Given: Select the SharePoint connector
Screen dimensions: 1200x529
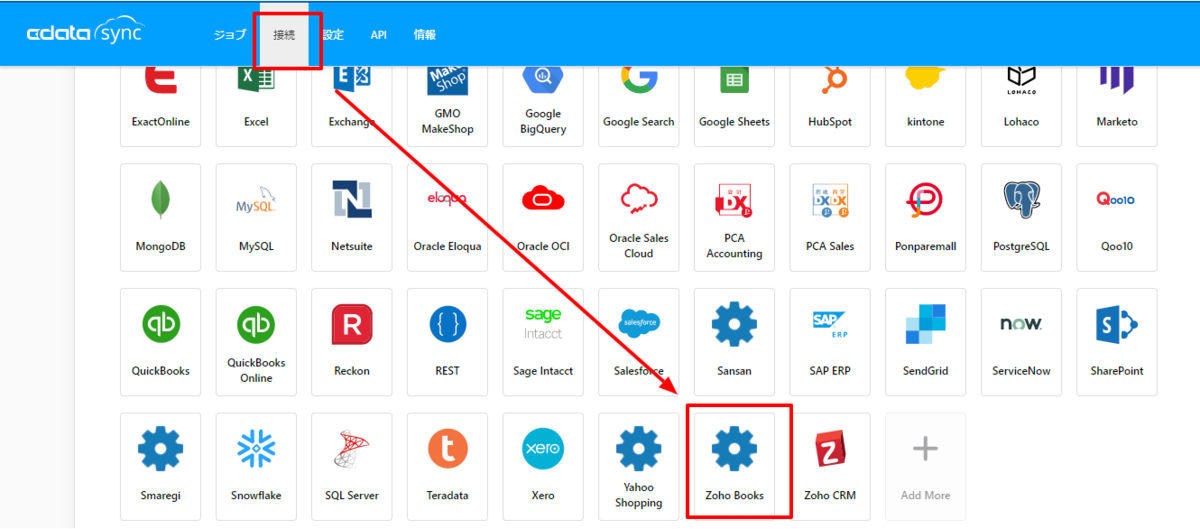Looking at the screenshot, I should (1117, 342).
